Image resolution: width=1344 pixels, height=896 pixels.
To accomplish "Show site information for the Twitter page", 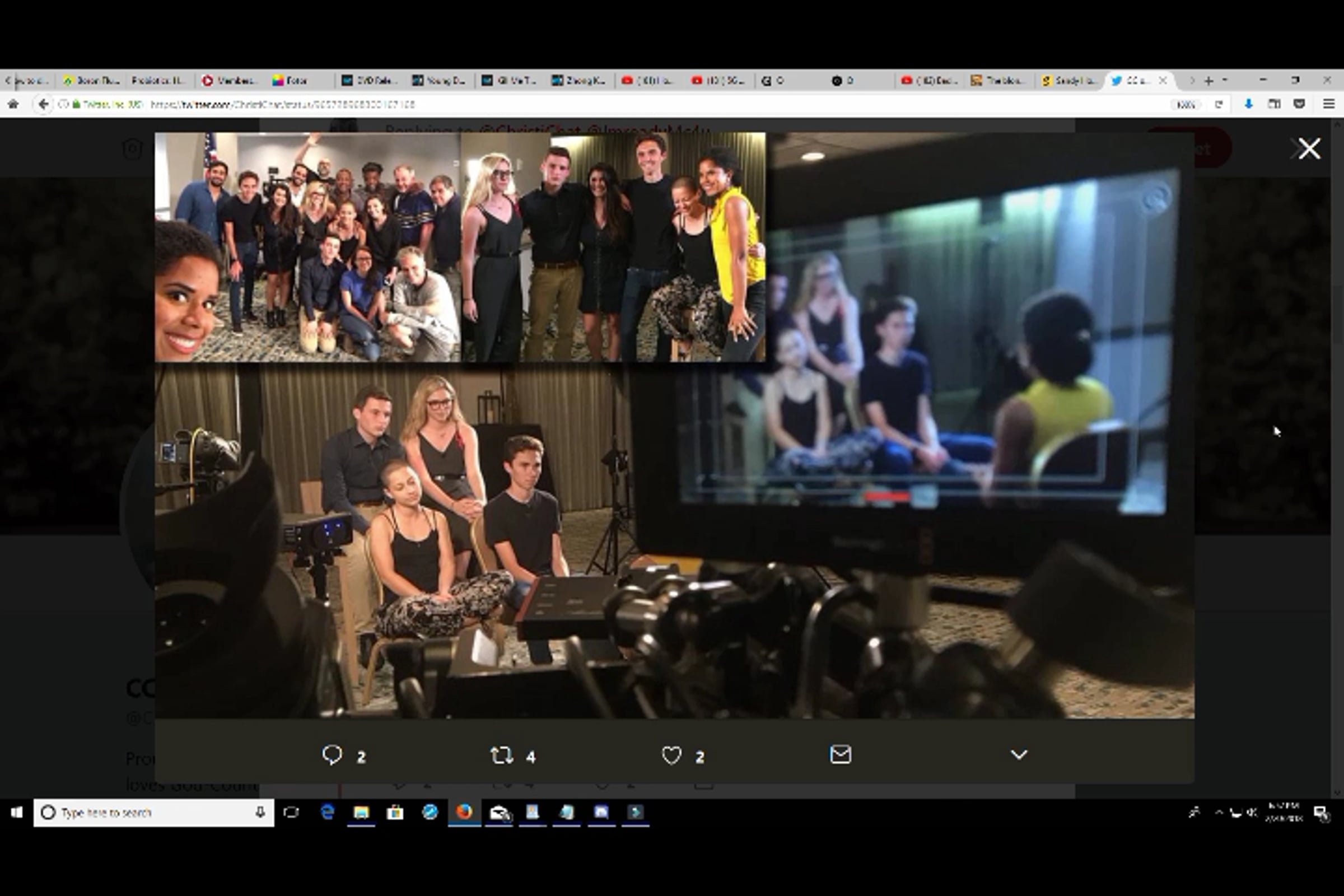I will click(64, 104).
